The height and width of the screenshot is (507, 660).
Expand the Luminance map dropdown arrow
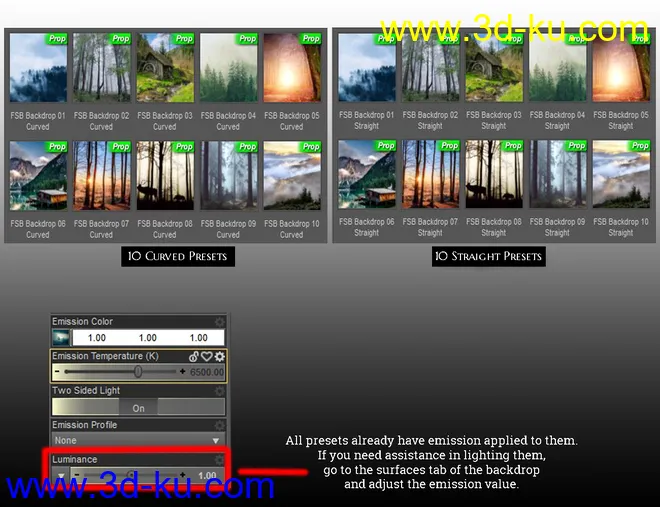tap(61, 476)
